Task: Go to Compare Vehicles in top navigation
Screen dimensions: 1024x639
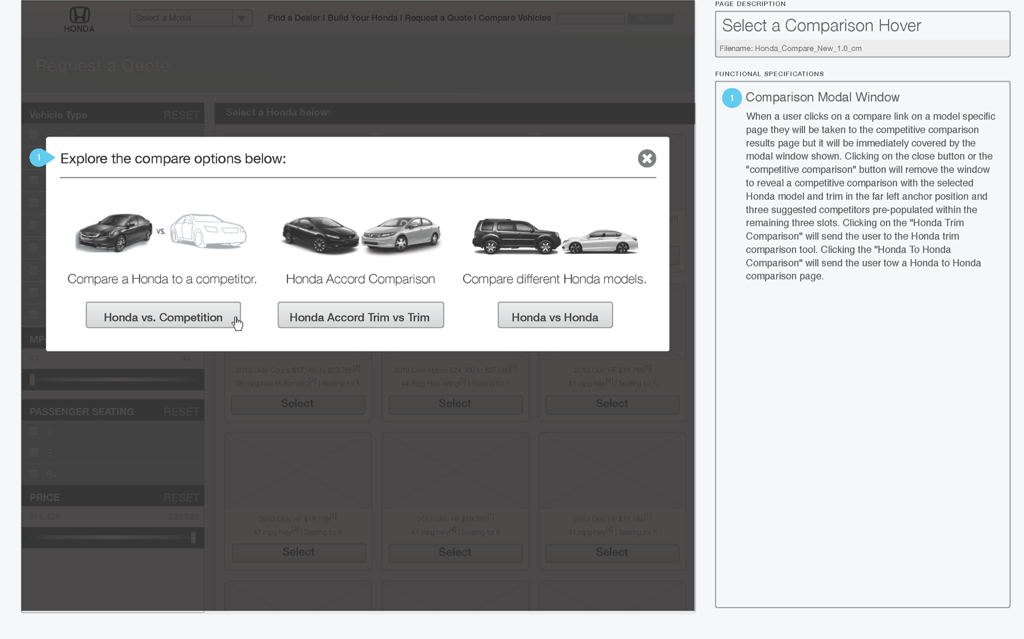Action: click(514, 18)
